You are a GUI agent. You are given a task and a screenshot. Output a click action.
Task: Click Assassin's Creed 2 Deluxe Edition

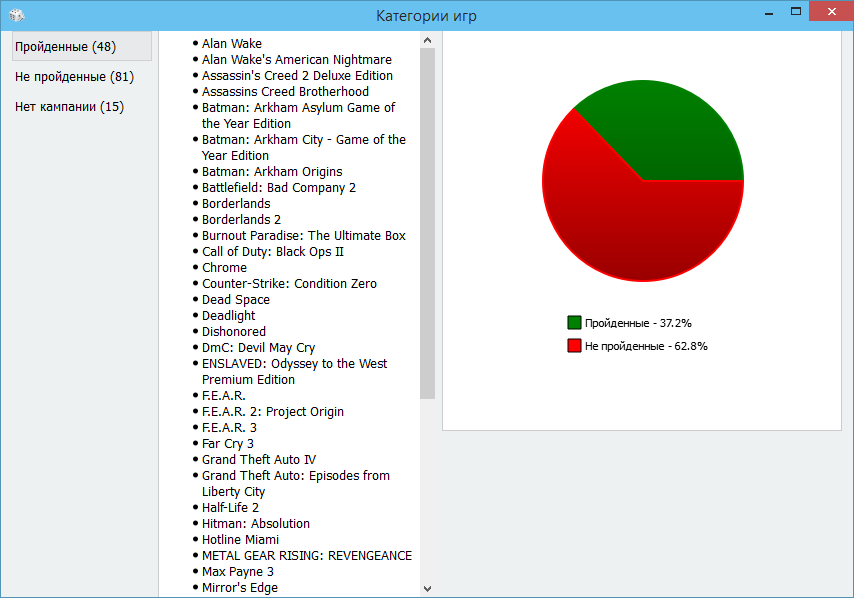(297, 75)
